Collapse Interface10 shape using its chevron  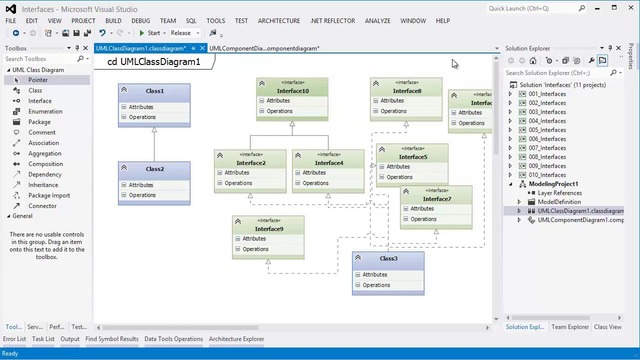(262, 84)
